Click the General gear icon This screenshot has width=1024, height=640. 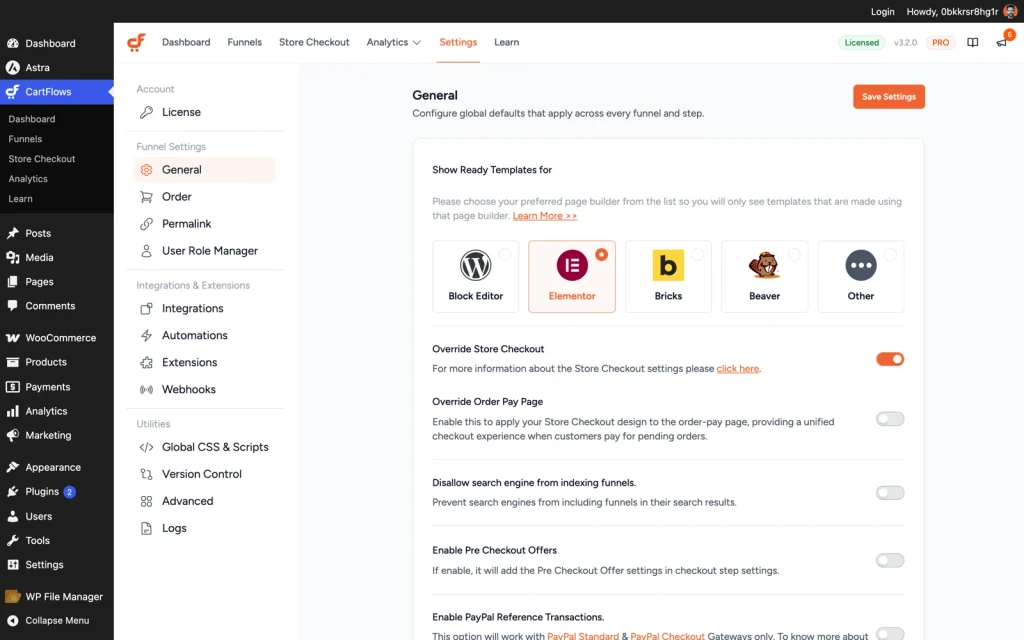146,170
